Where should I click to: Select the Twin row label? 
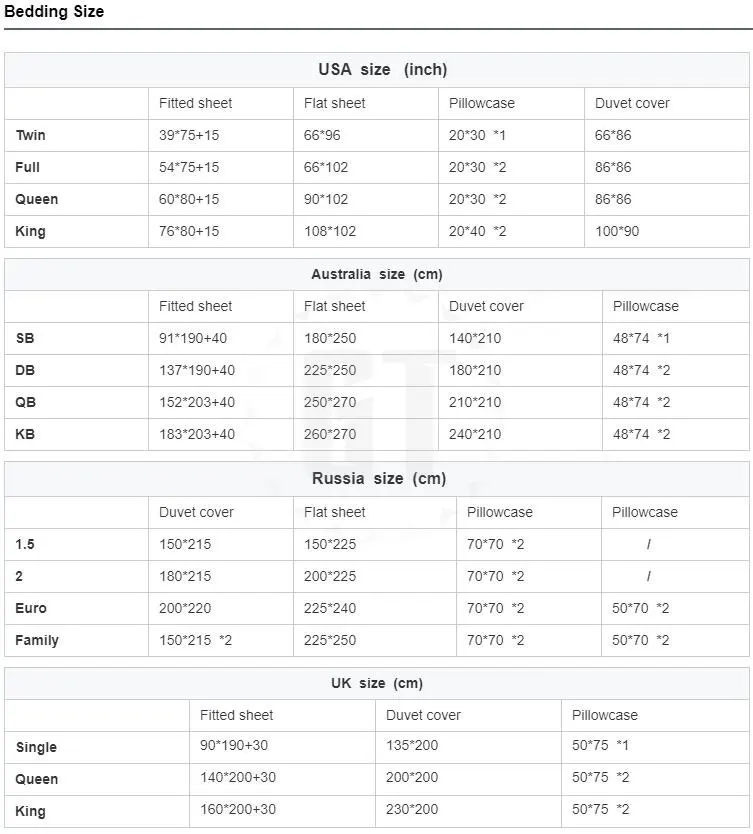pos(30,135)
